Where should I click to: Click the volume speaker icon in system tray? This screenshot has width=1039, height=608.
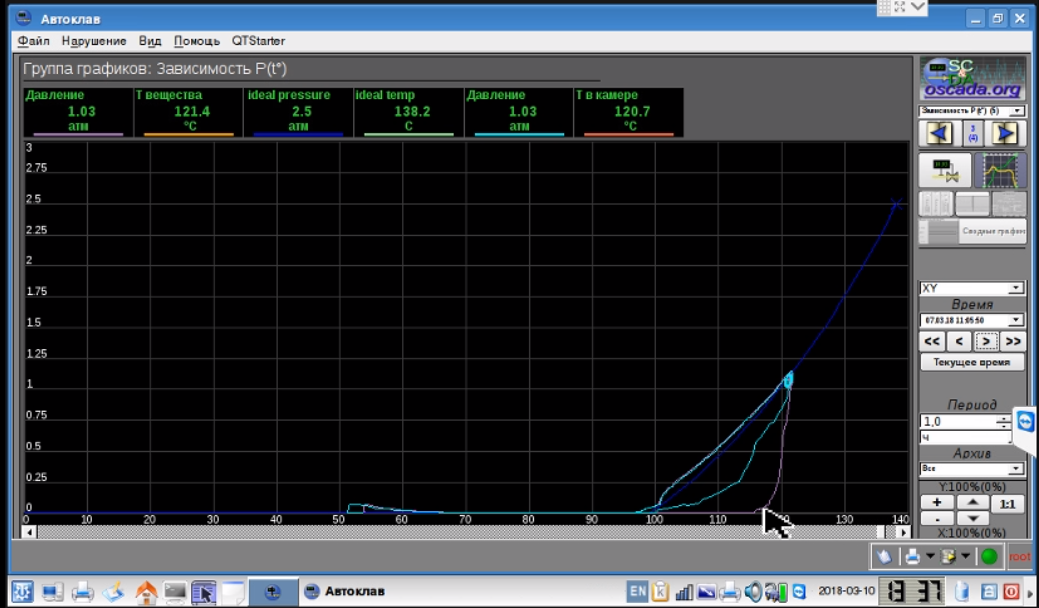click(x=753, y=591)
